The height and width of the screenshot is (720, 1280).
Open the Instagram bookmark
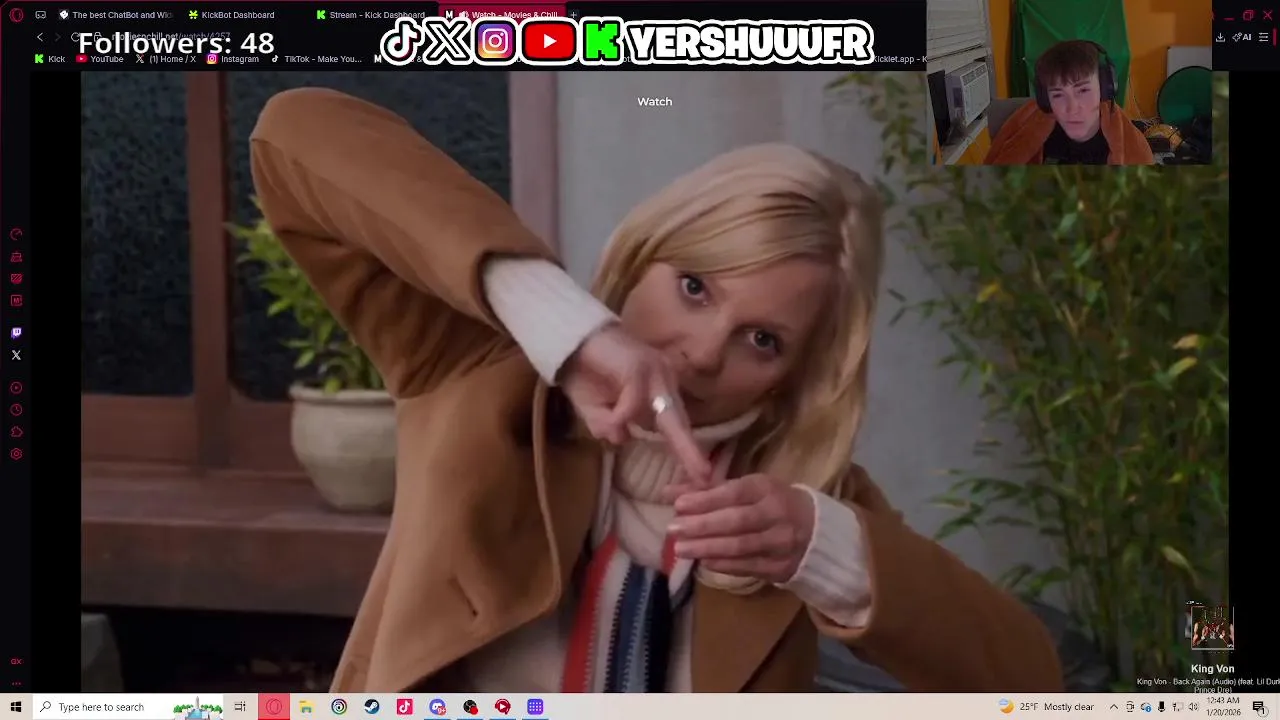(232, 59)
